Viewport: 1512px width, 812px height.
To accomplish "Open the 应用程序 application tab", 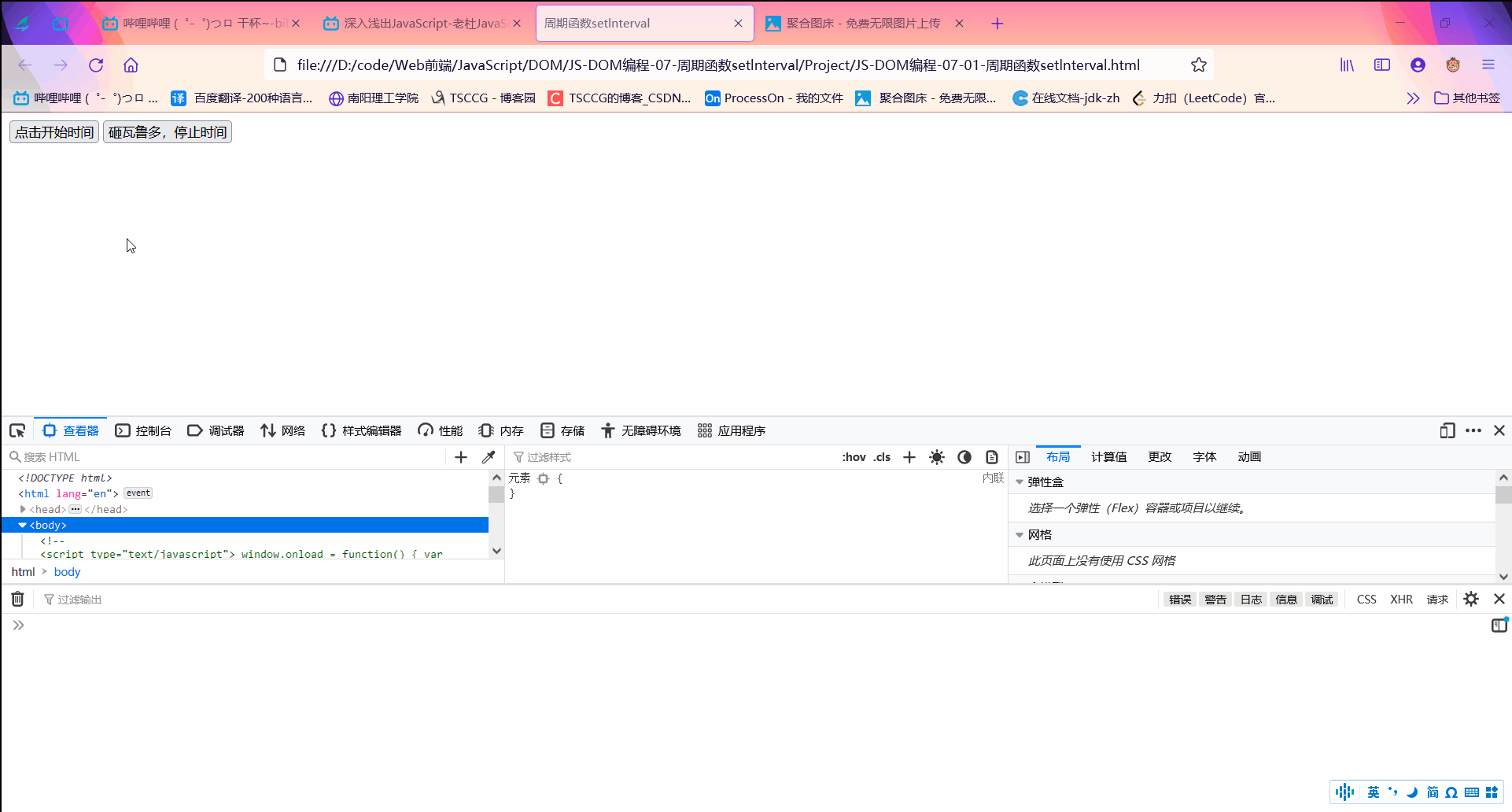I will 732,430.
